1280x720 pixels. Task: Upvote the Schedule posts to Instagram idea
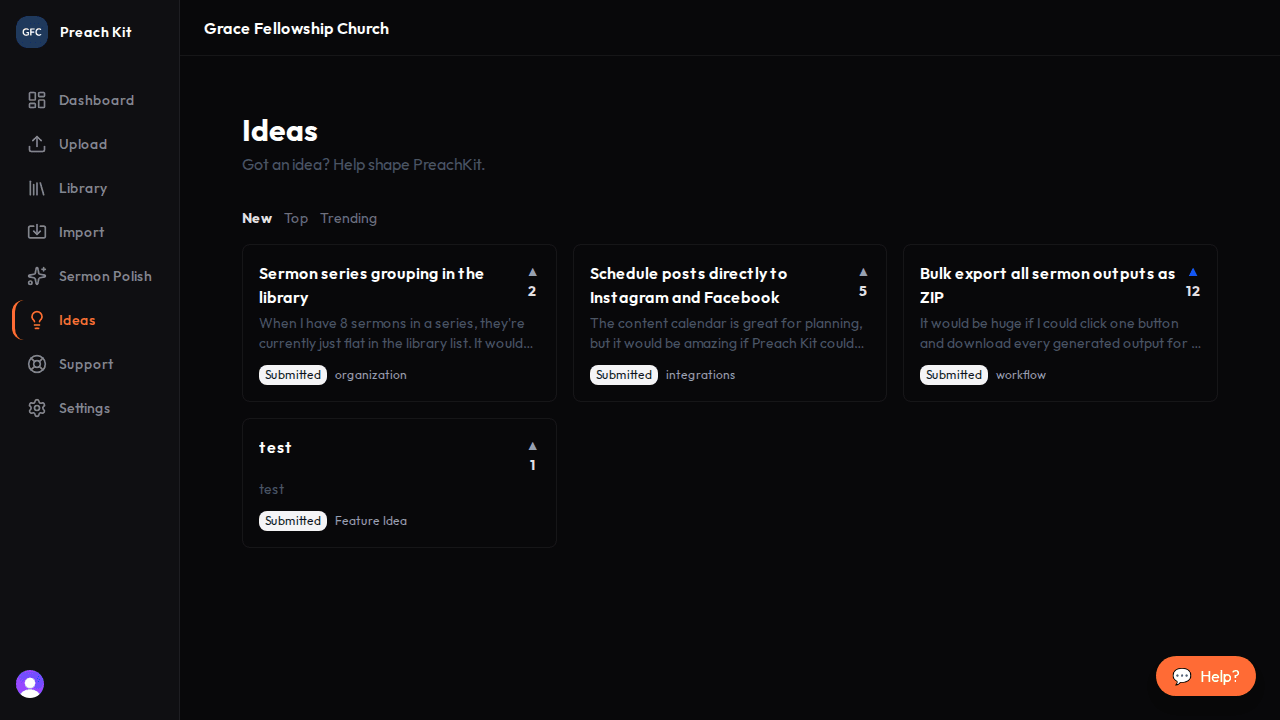pos(863,272)
